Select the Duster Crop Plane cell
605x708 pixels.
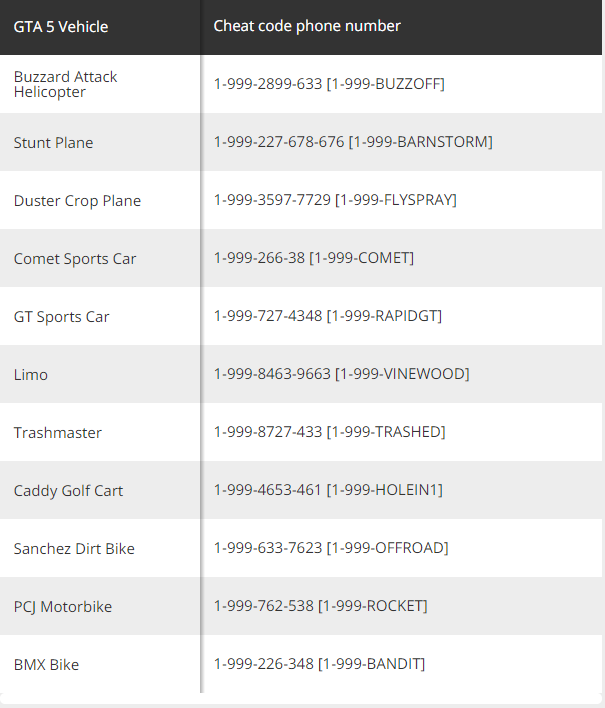[77, 200]
